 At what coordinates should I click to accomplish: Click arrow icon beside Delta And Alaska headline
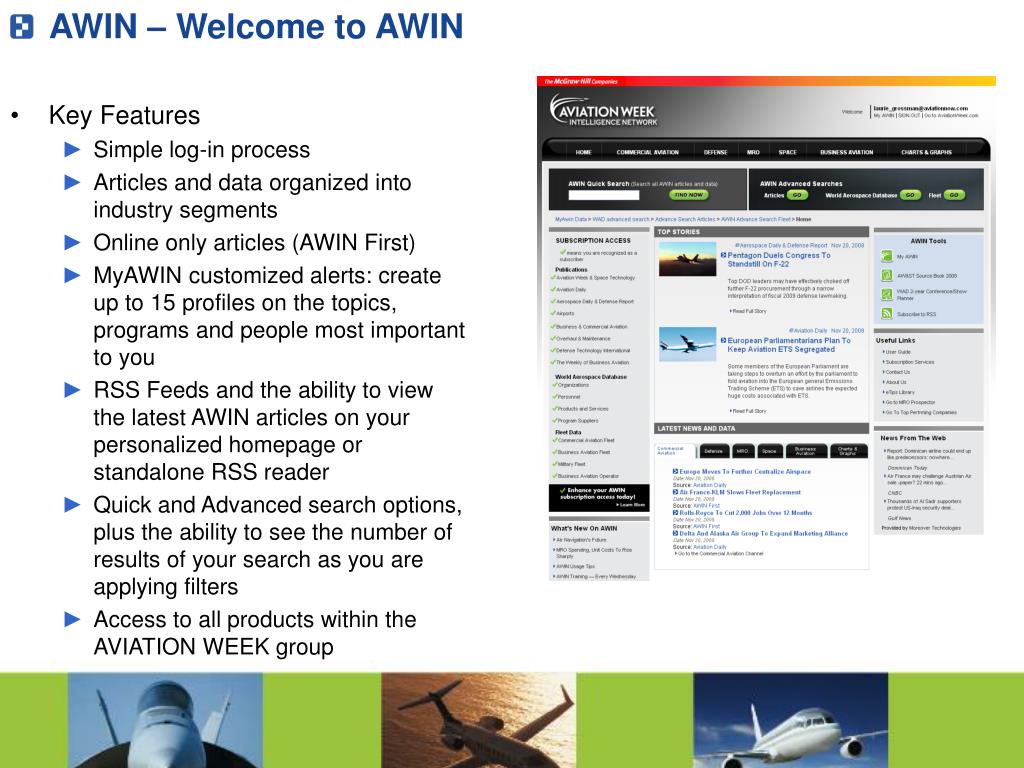(x=676, y=533)
